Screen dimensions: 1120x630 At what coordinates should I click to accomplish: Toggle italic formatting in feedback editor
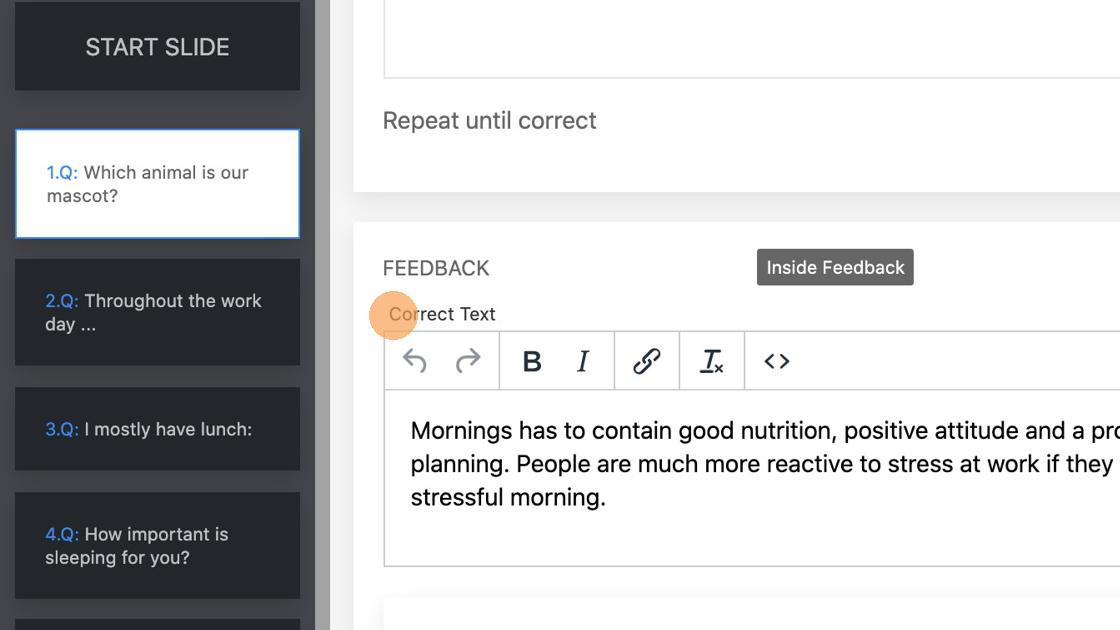point(583,361)
